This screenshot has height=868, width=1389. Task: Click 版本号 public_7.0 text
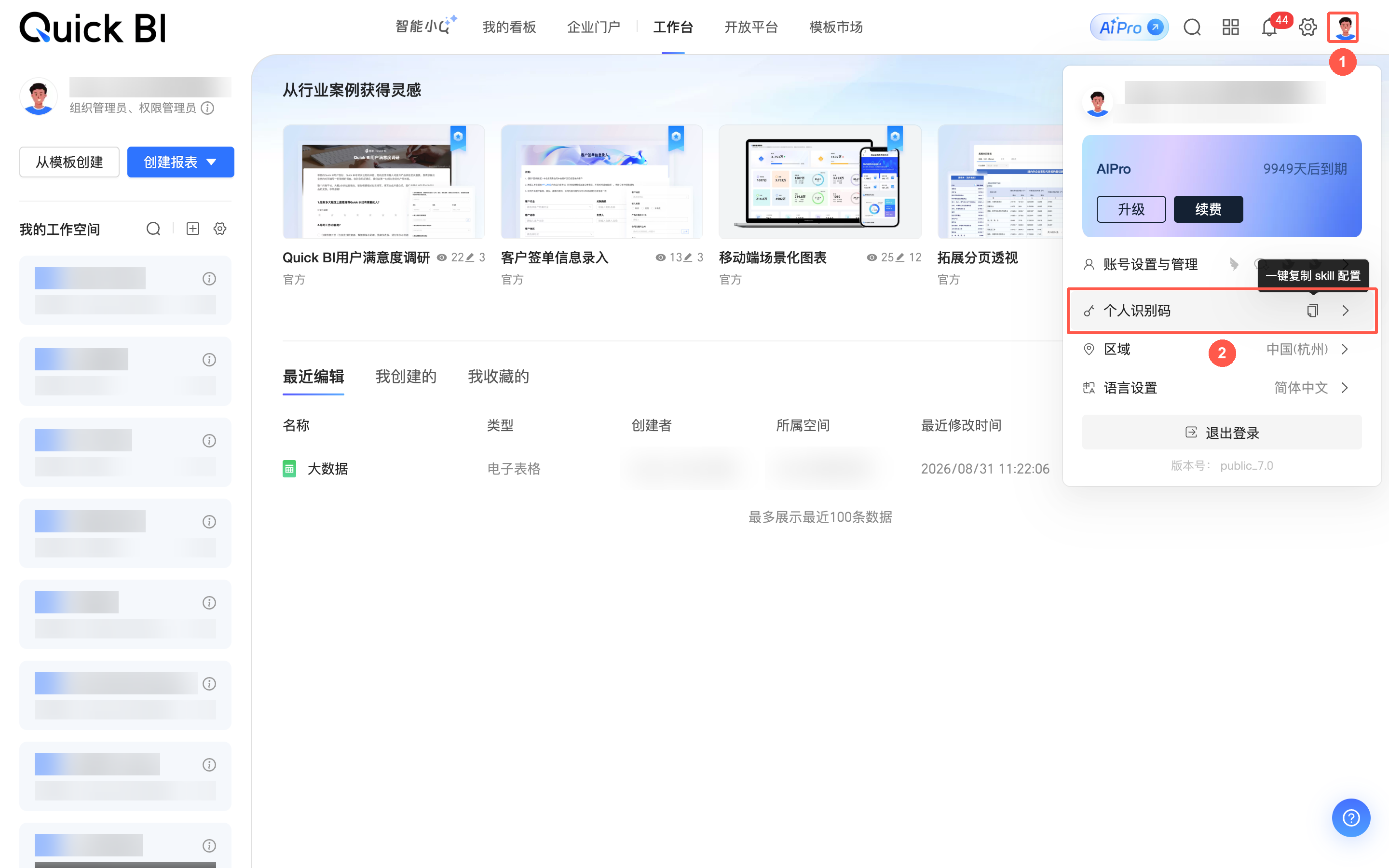(x=1221, y=465)
